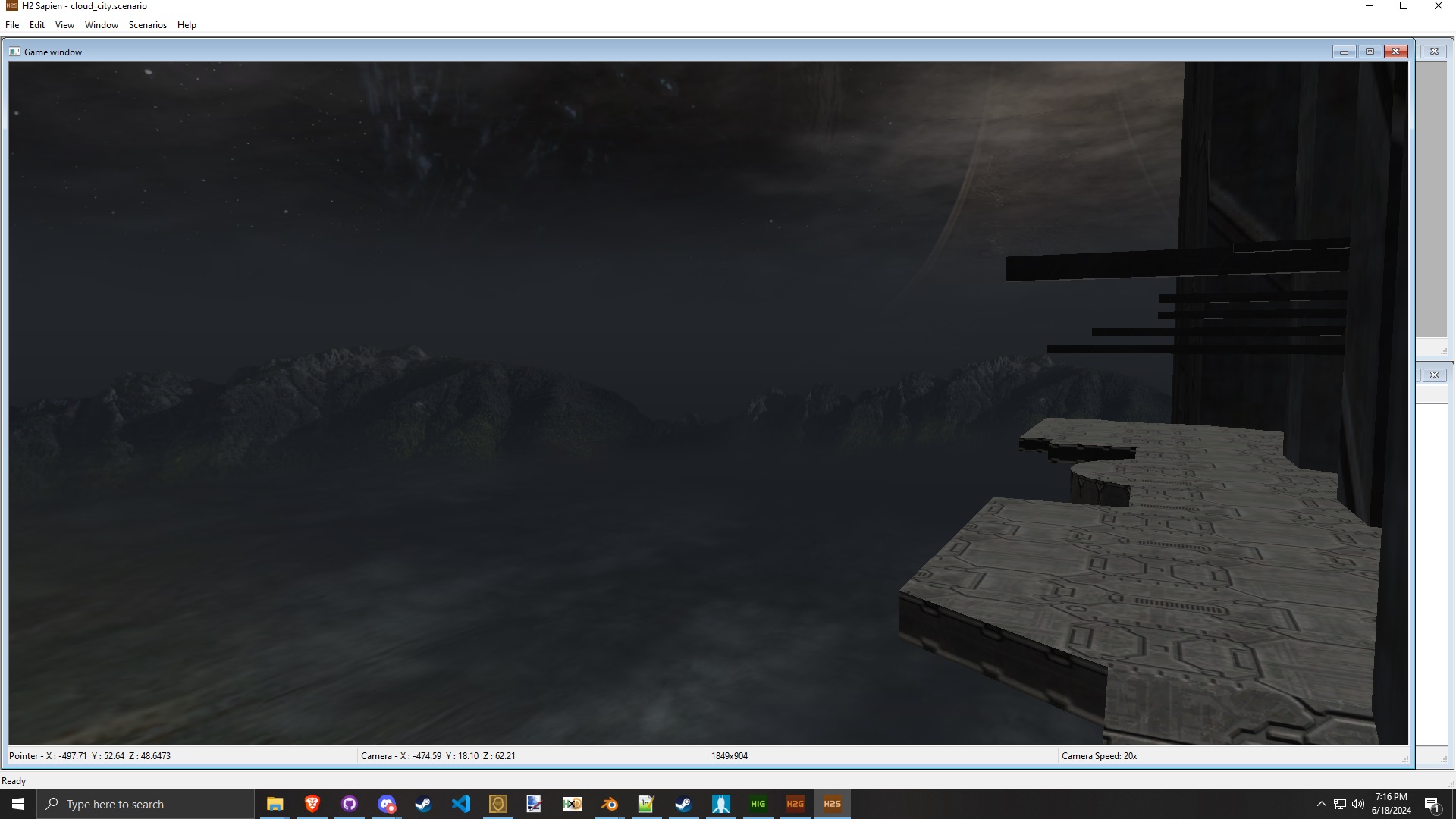The image size is (1456, 819).
Task: Open File Explorer from the taskbar
Action: coord(275,804)
